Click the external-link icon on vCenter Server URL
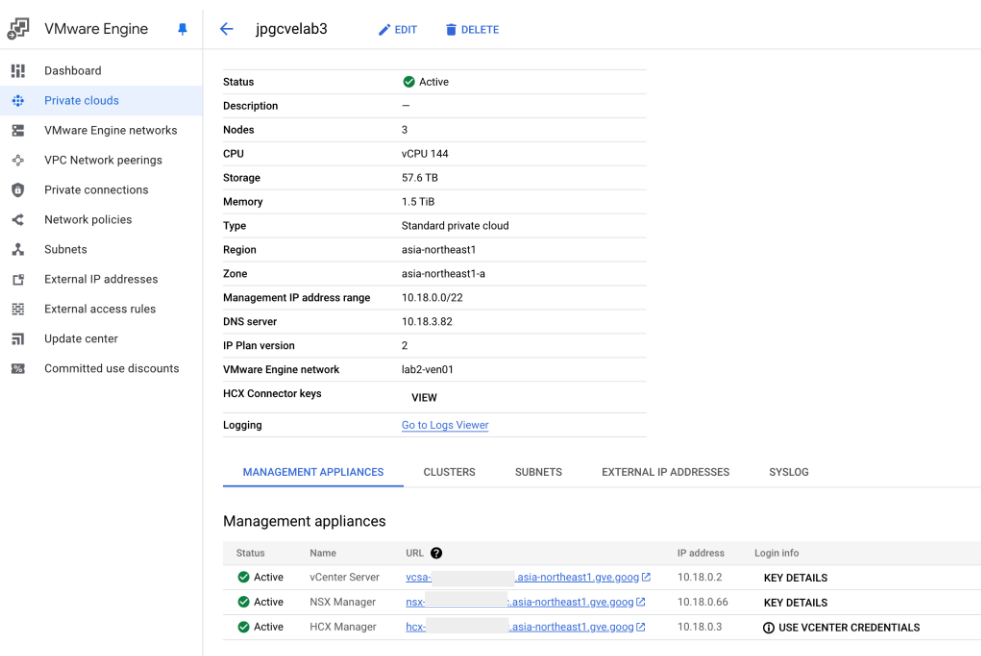The image size is (981, 656). pos(646,577)
